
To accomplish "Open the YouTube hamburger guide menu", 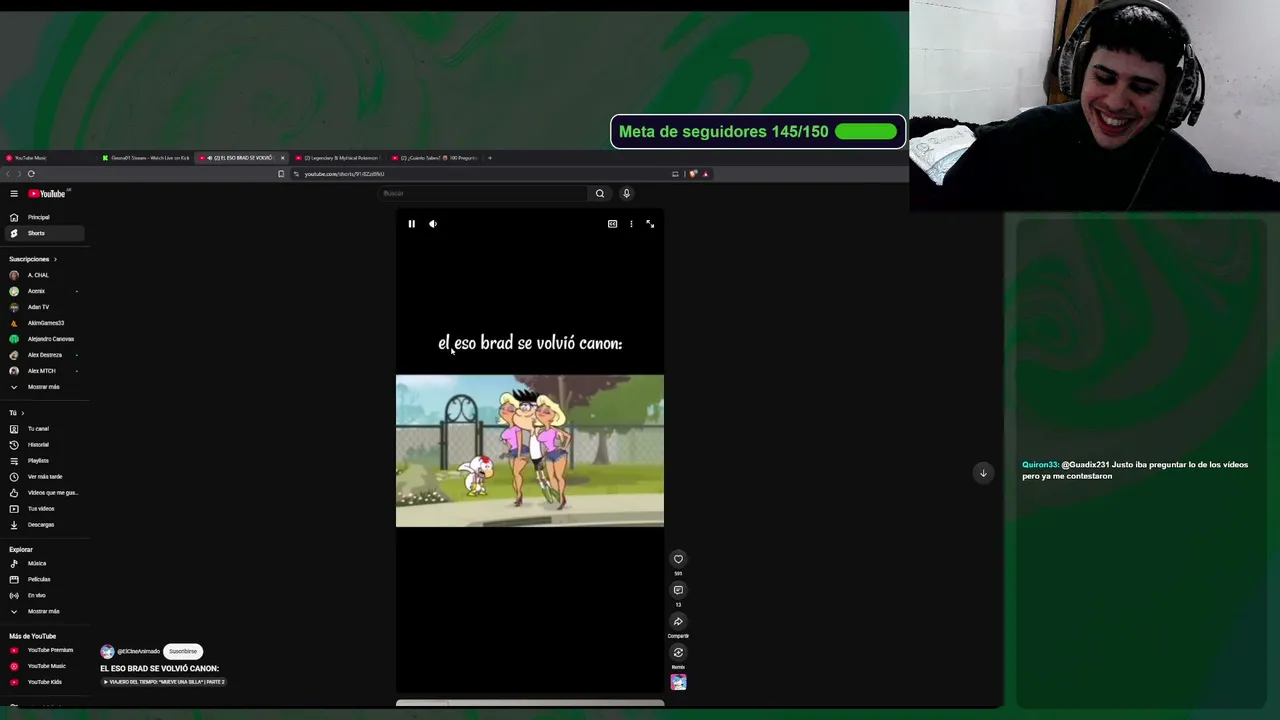I will point(14,194).
